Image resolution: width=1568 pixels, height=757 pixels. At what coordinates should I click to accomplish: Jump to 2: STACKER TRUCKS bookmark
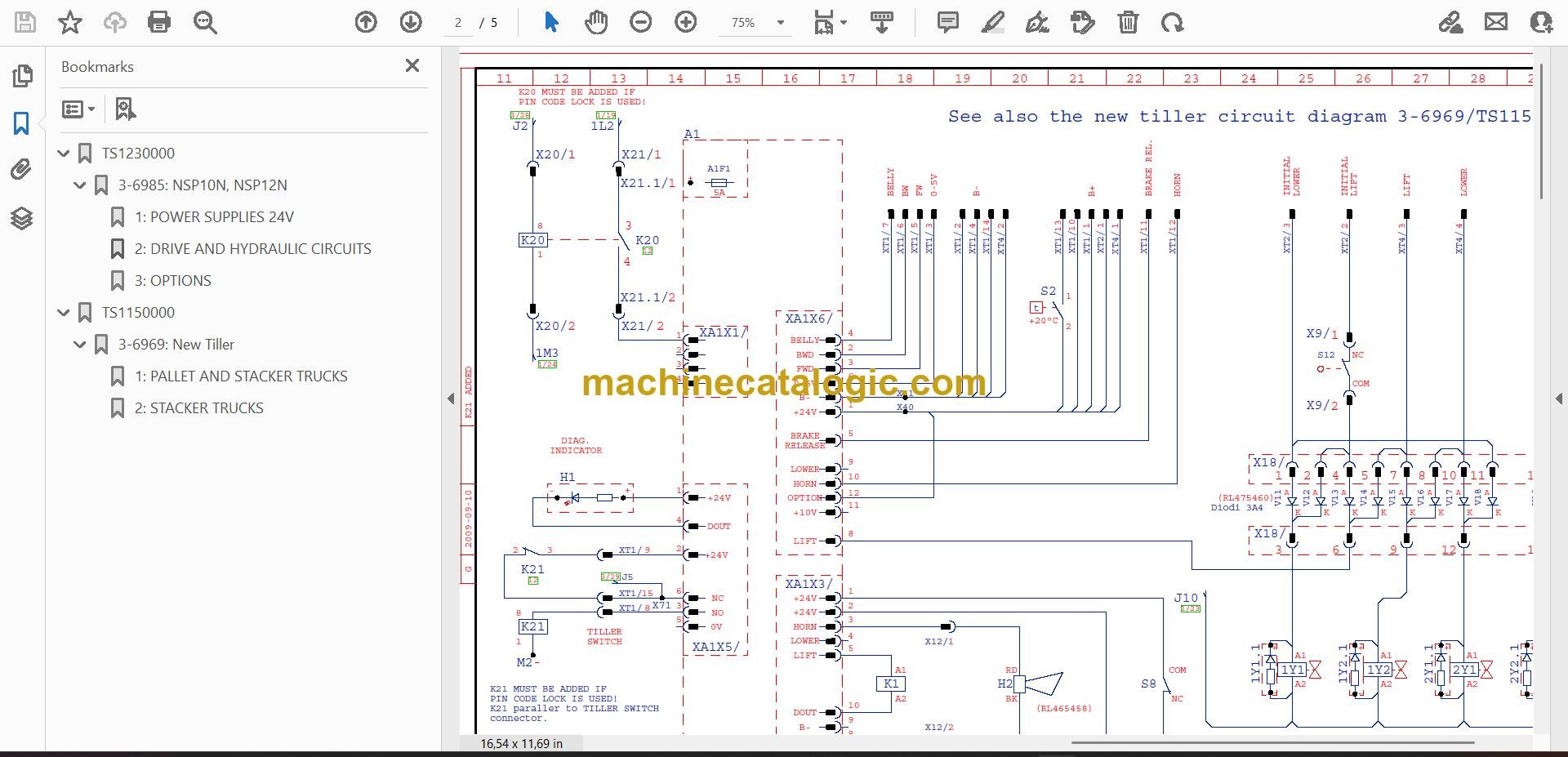coord(198,407)
